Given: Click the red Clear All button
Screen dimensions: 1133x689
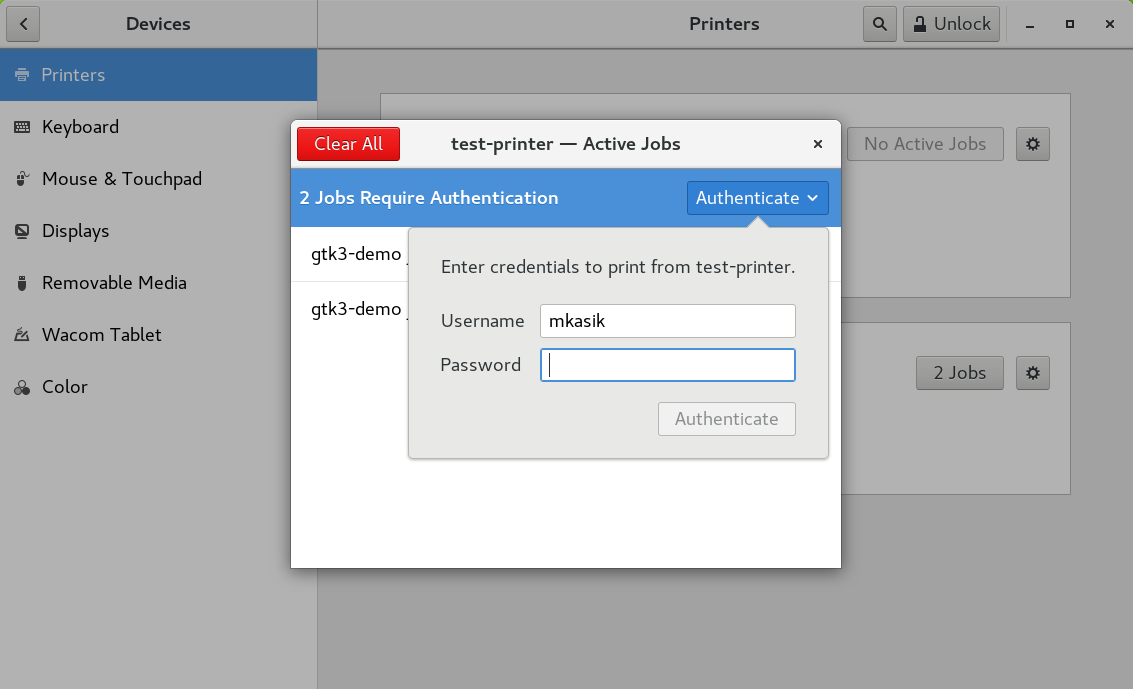Looking at the screenshot, I should tap(348, 144).
